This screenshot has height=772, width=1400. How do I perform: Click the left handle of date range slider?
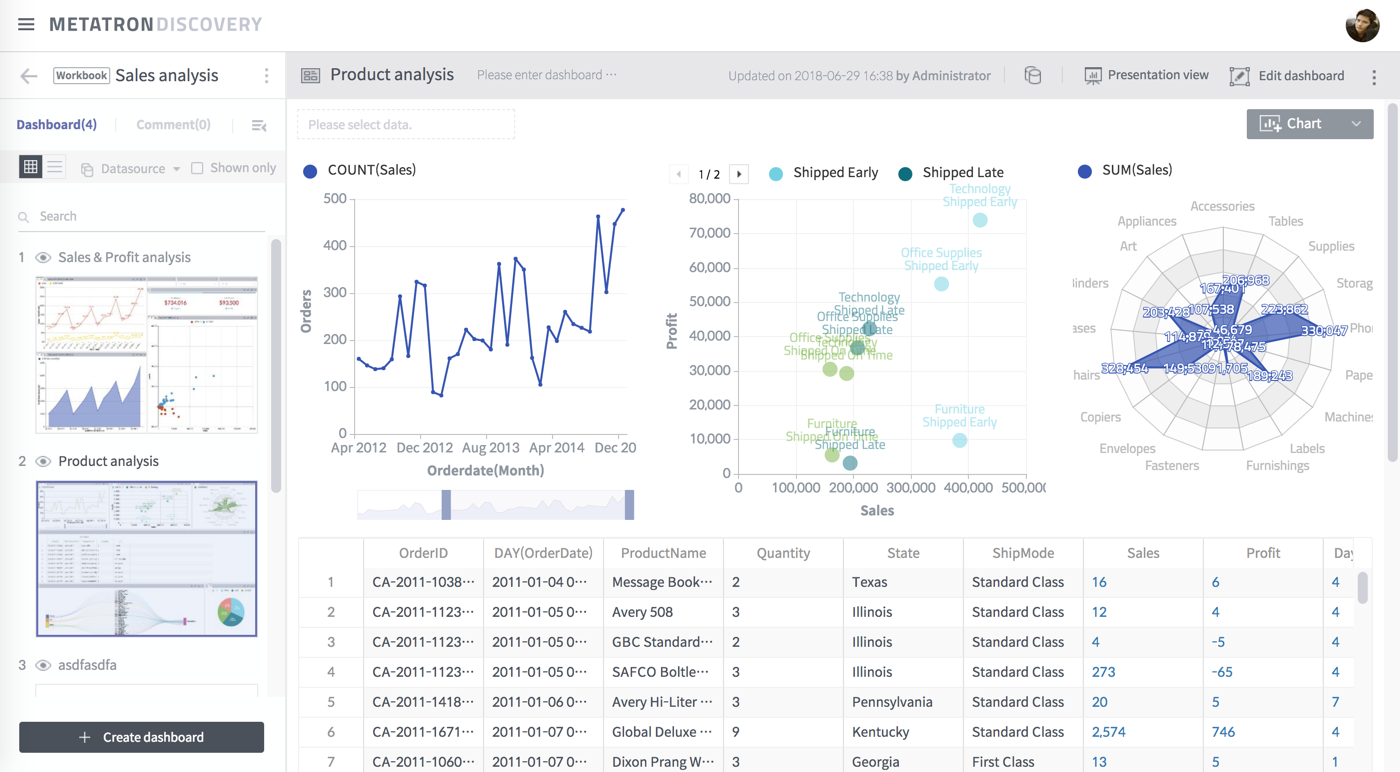pos(446,505)
